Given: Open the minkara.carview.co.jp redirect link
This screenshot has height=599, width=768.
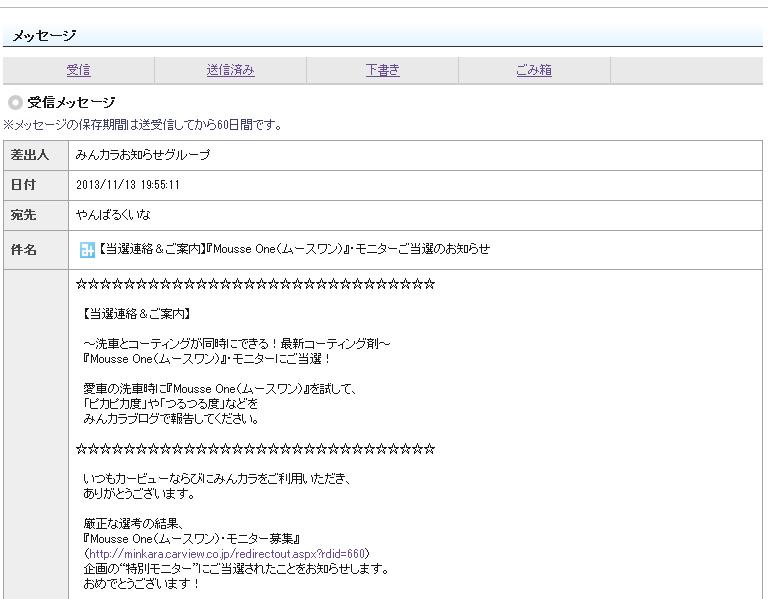Looking at the screenshot, I should [227, 554].
